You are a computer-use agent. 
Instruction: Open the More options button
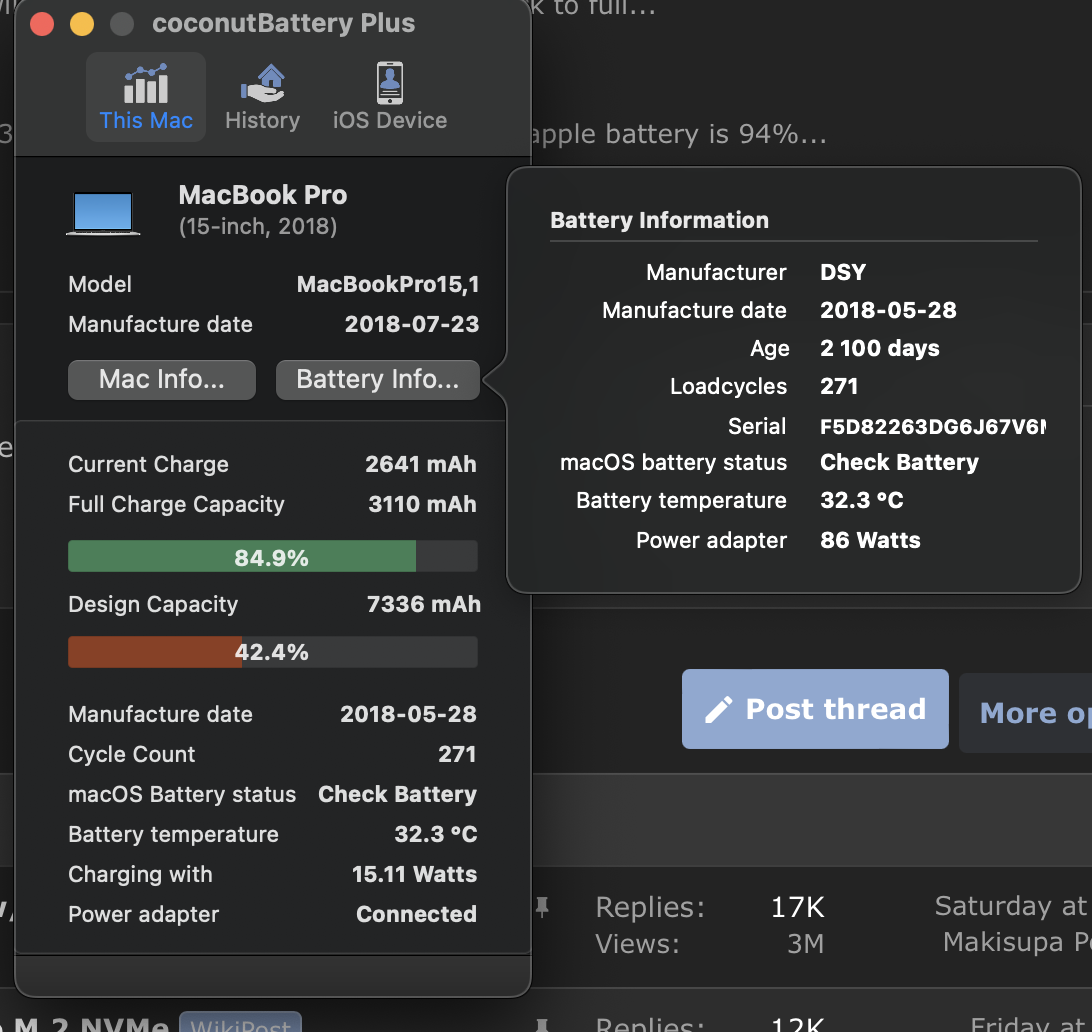click(x=1025, y=713)
